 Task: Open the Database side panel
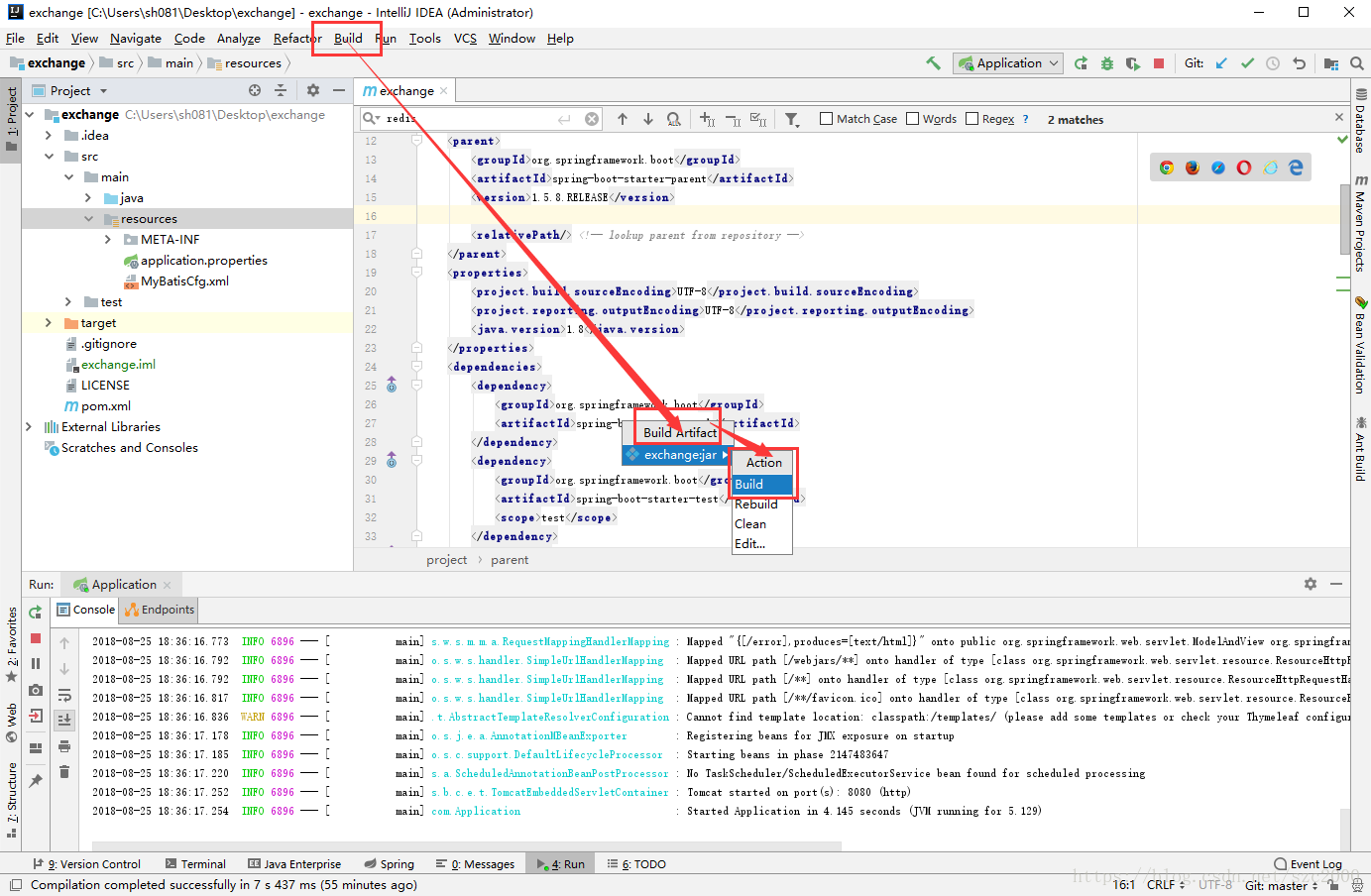pyautogui.click(x=1360, y=121)
